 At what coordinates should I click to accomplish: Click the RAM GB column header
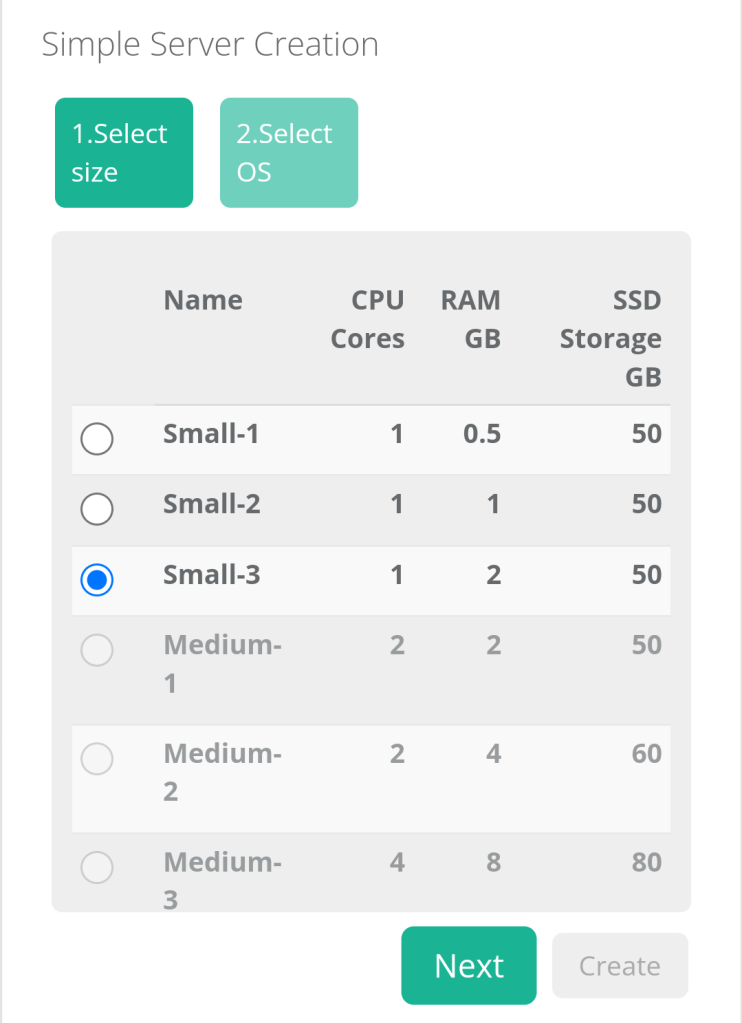471,320
